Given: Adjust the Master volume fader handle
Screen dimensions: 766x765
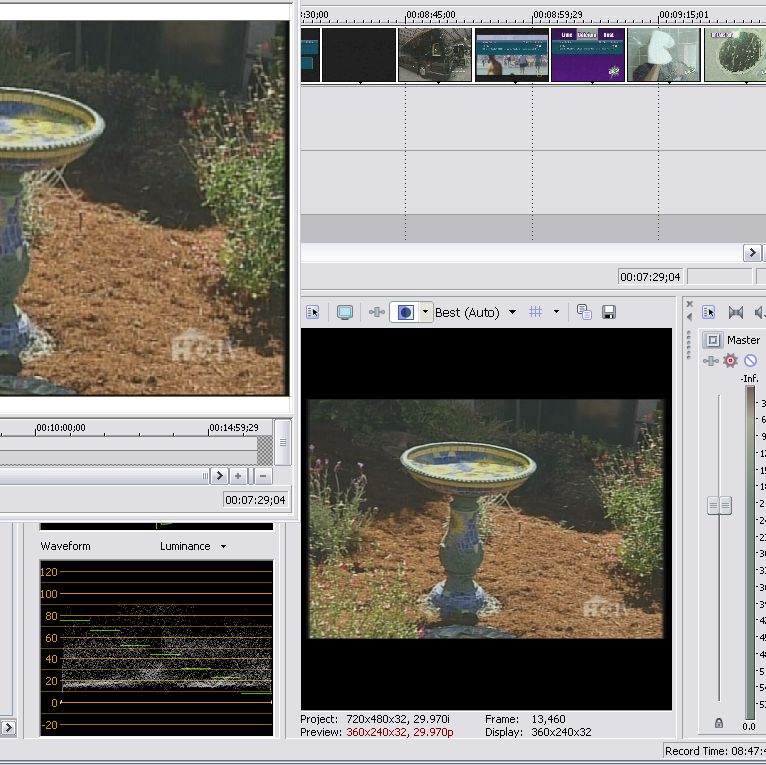Looking at the screenshot, I should 719,505.
